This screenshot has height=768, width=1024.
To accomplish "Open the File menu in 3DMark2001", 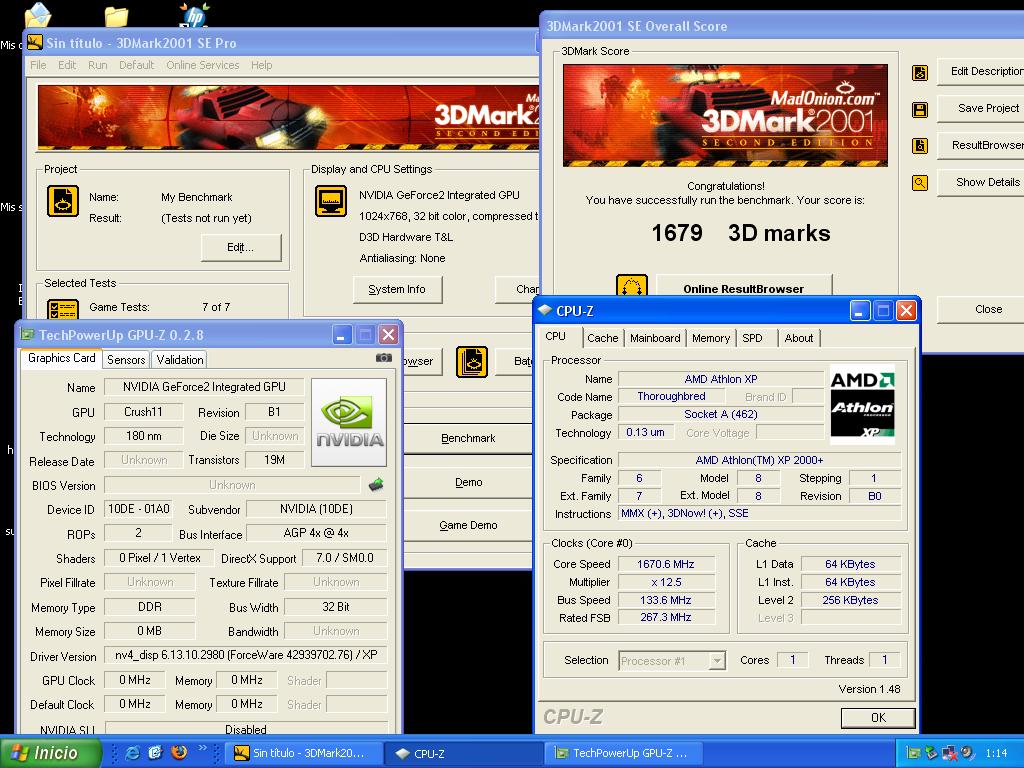I will pos(39,65).
